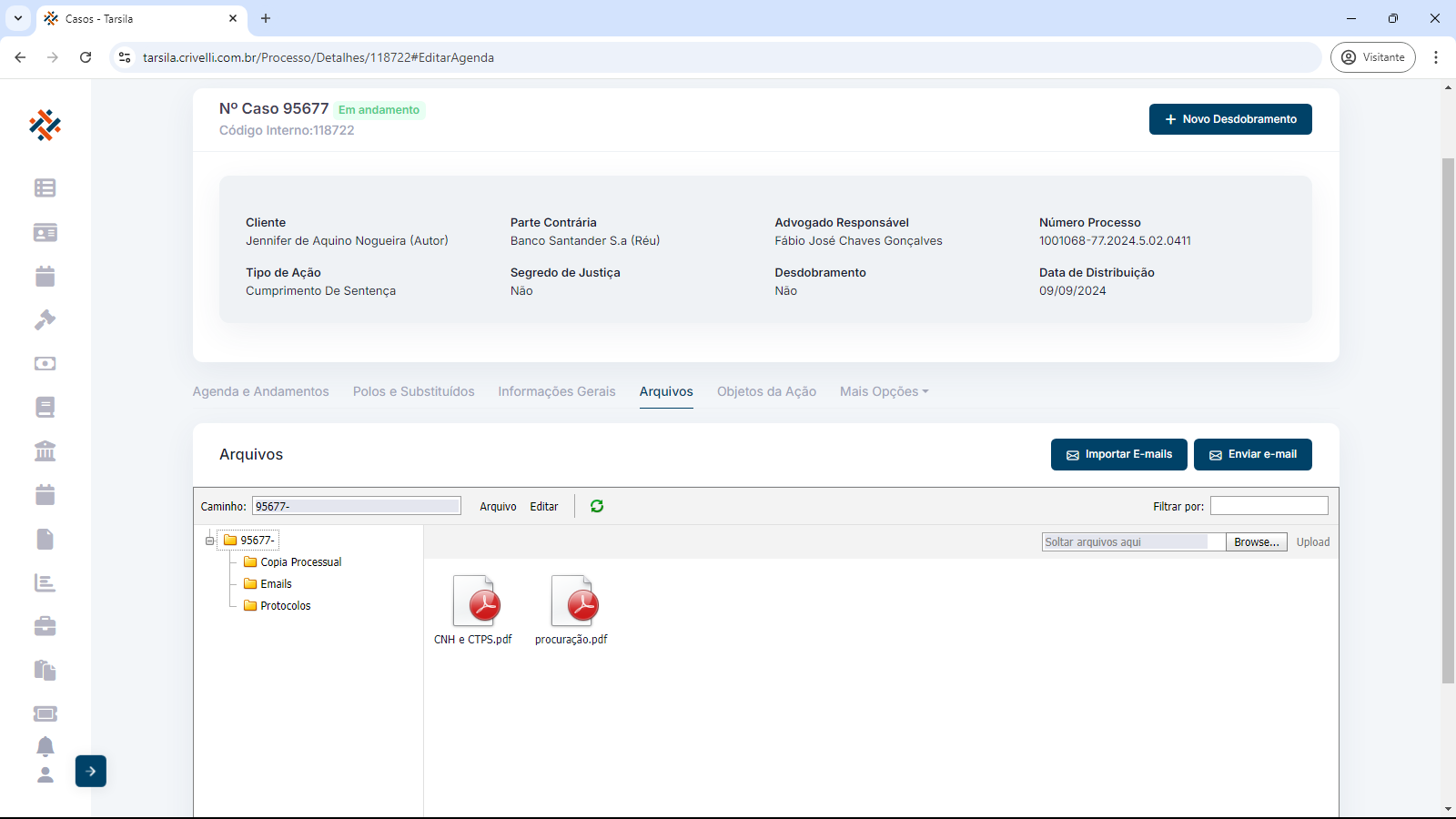Collapse the 95677- root folder tree
Viewport: 1456px width, 819px height.
coord(209,541)
